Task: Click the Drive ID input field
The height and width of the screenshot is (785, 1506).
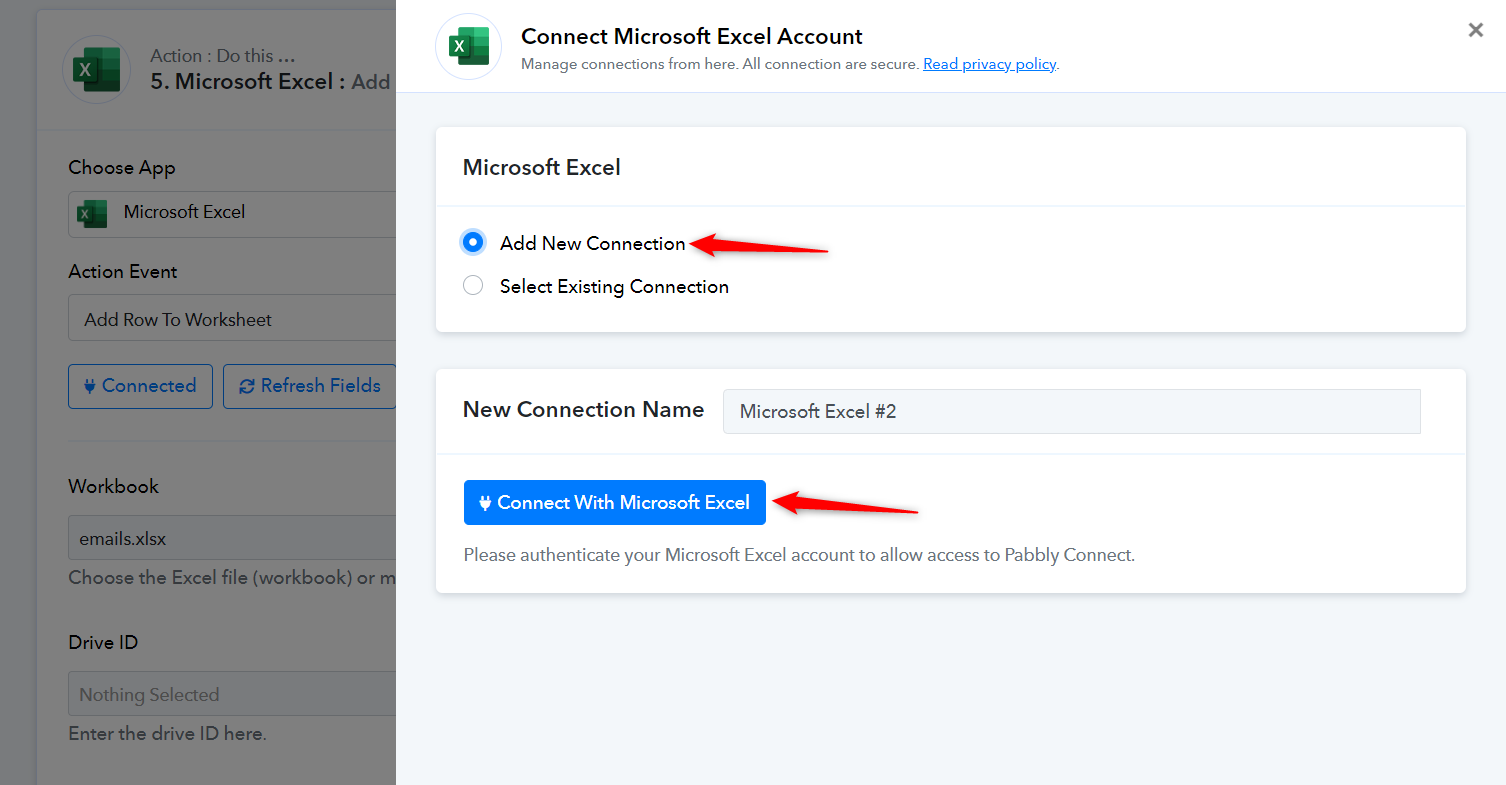Action: point(232,694)
